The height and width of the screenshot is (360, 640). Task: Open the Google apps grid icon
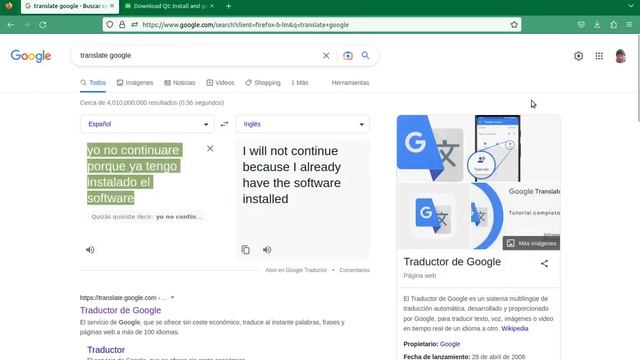[599, 56]
